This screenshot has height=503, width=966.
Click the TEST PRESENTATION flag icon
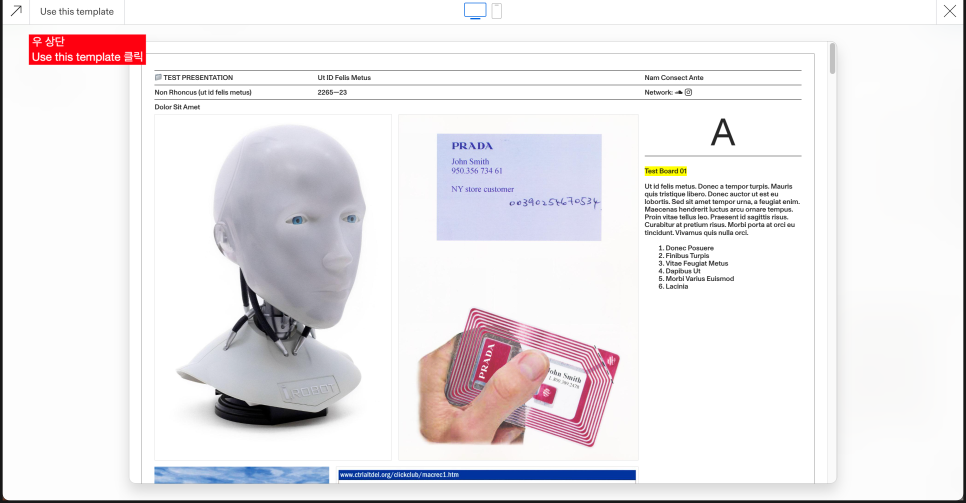[x=158, y=78]
